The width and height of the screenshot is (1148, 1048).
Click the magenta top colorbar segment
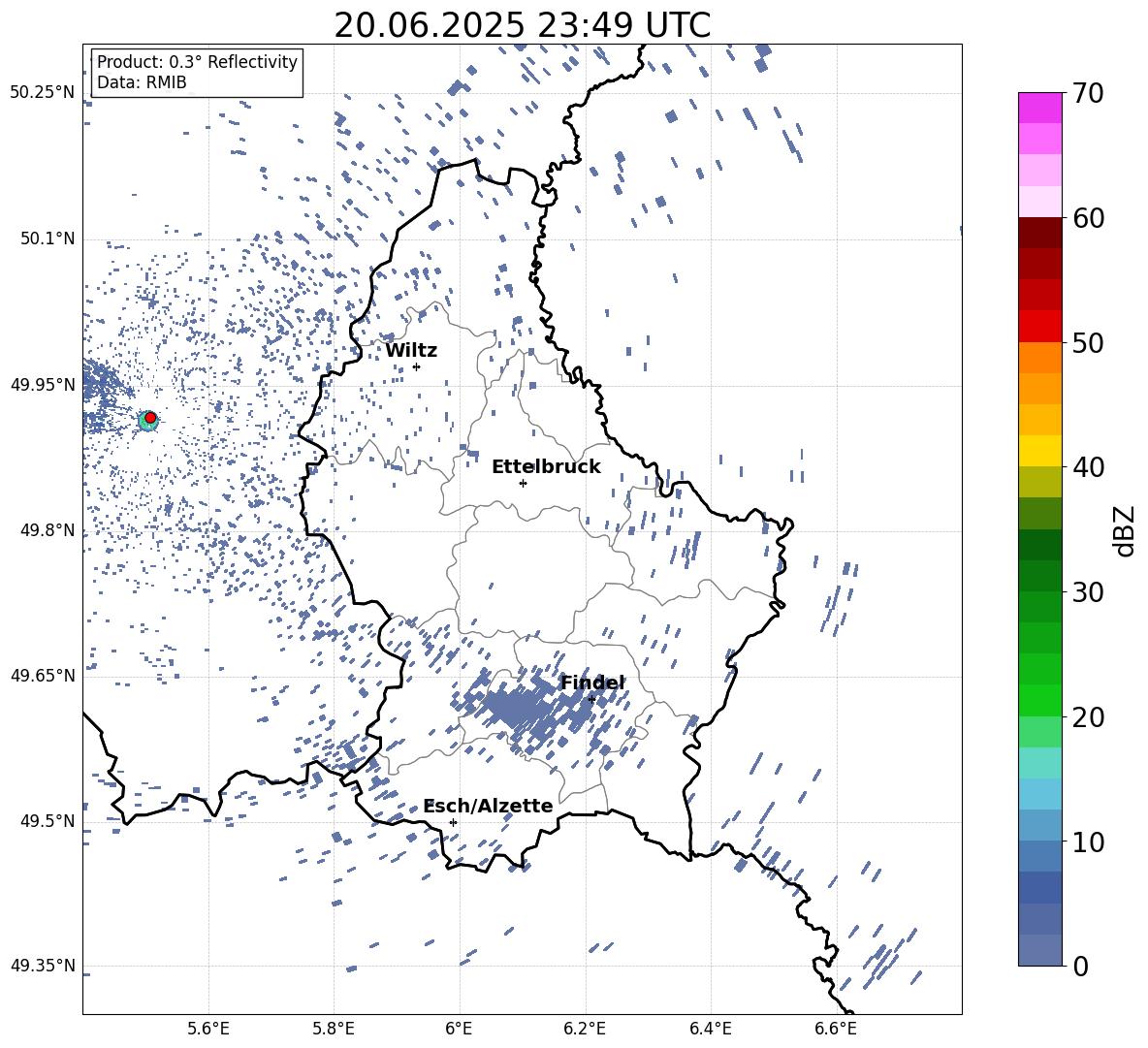[x=1039, y=109]
